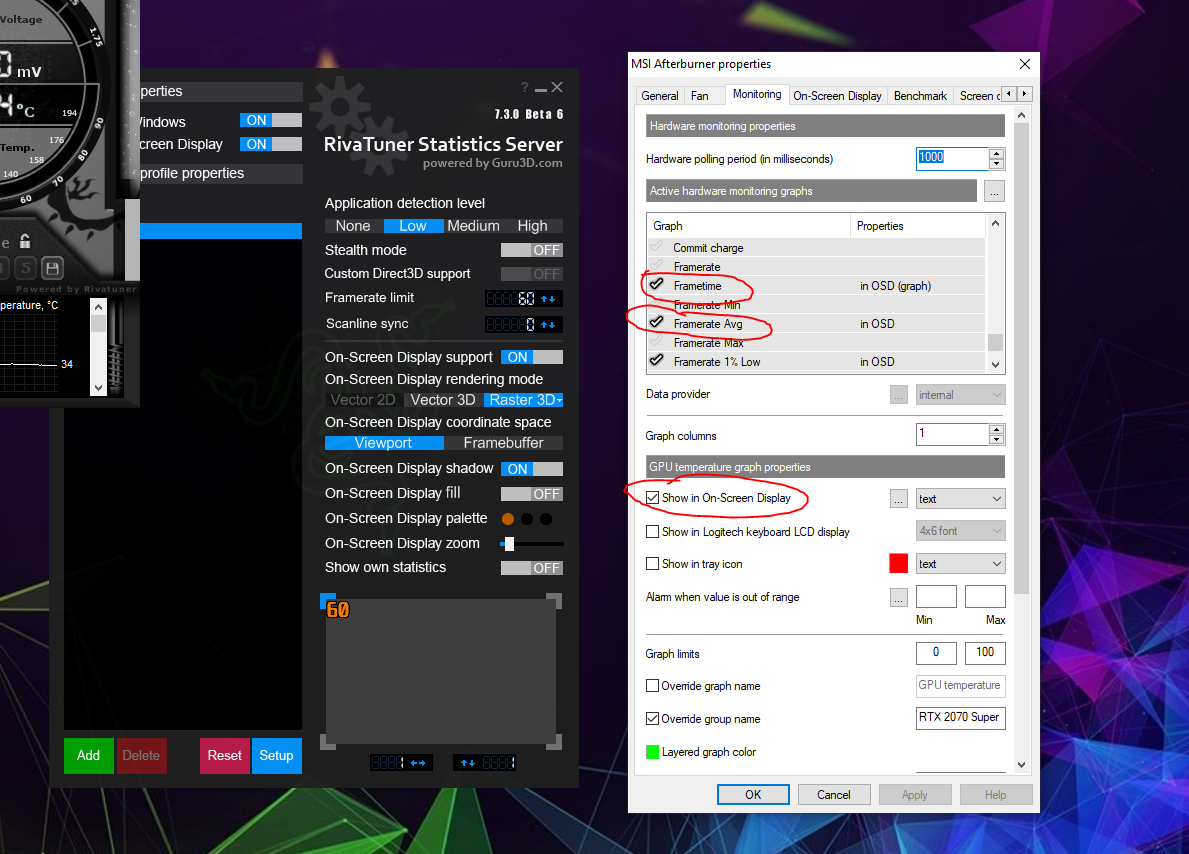The width and height of the screenshot is (1189, 854).
Task: Uncheck Show in On-Screen Display
Action: tap(652, 498)
